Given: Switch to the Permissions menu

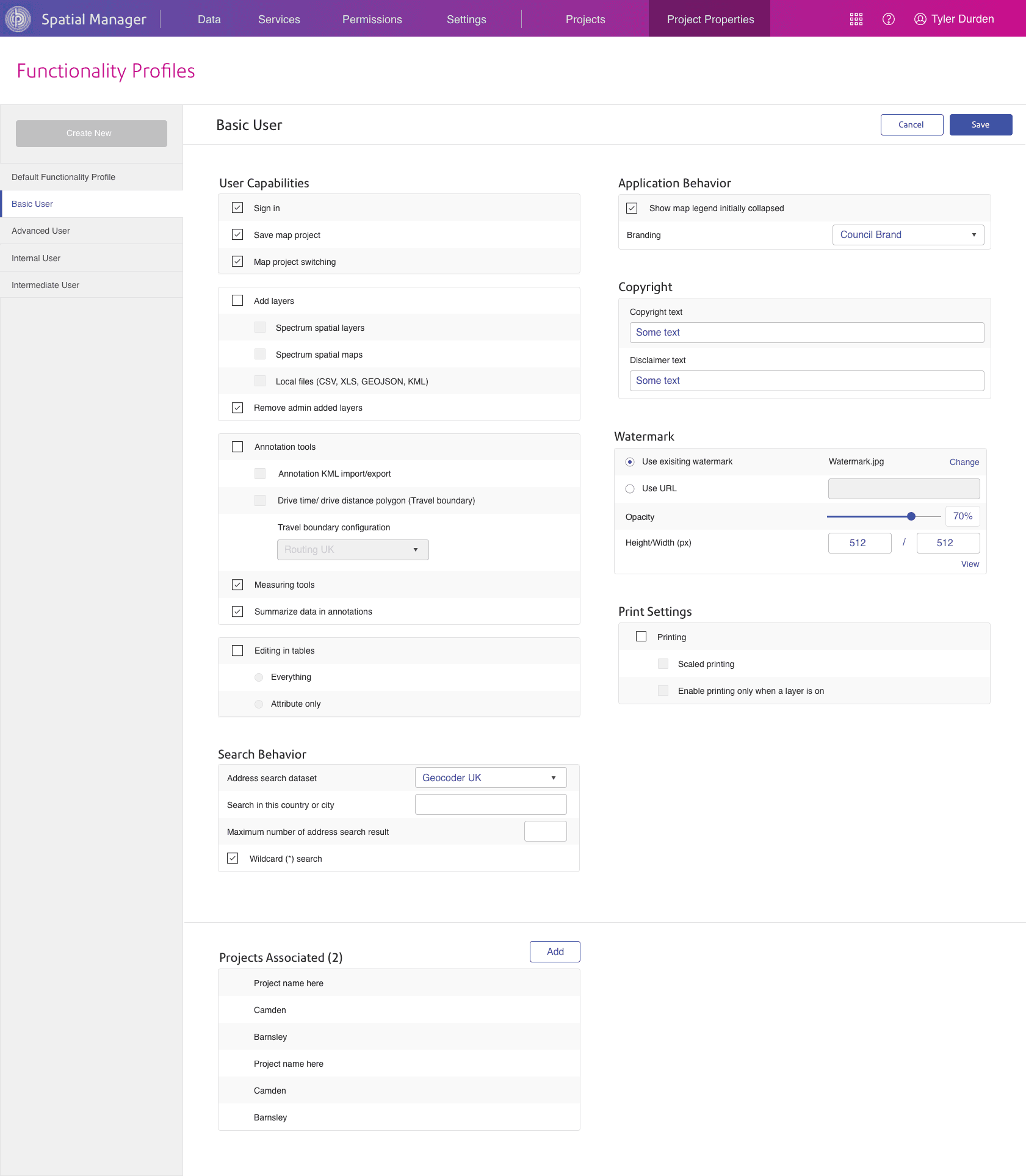Looking at the screenshot, I should (372, 19).
